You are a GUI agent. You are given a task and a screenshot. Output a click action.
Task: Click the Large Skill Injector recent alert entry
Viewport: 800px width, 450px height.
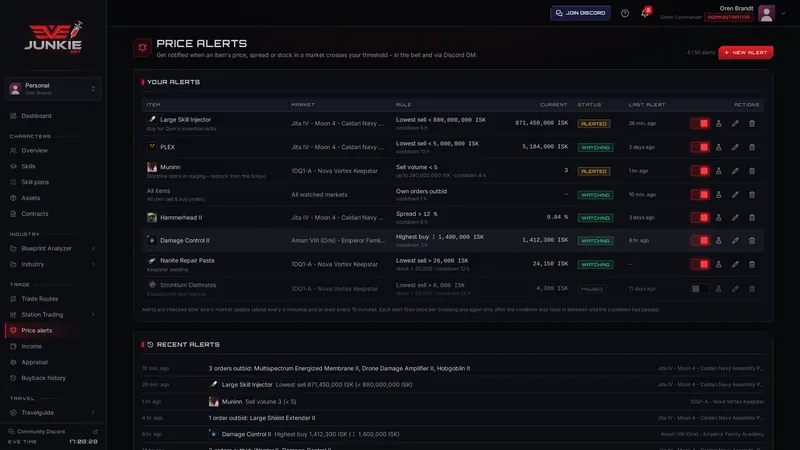(x=453, y=385)
